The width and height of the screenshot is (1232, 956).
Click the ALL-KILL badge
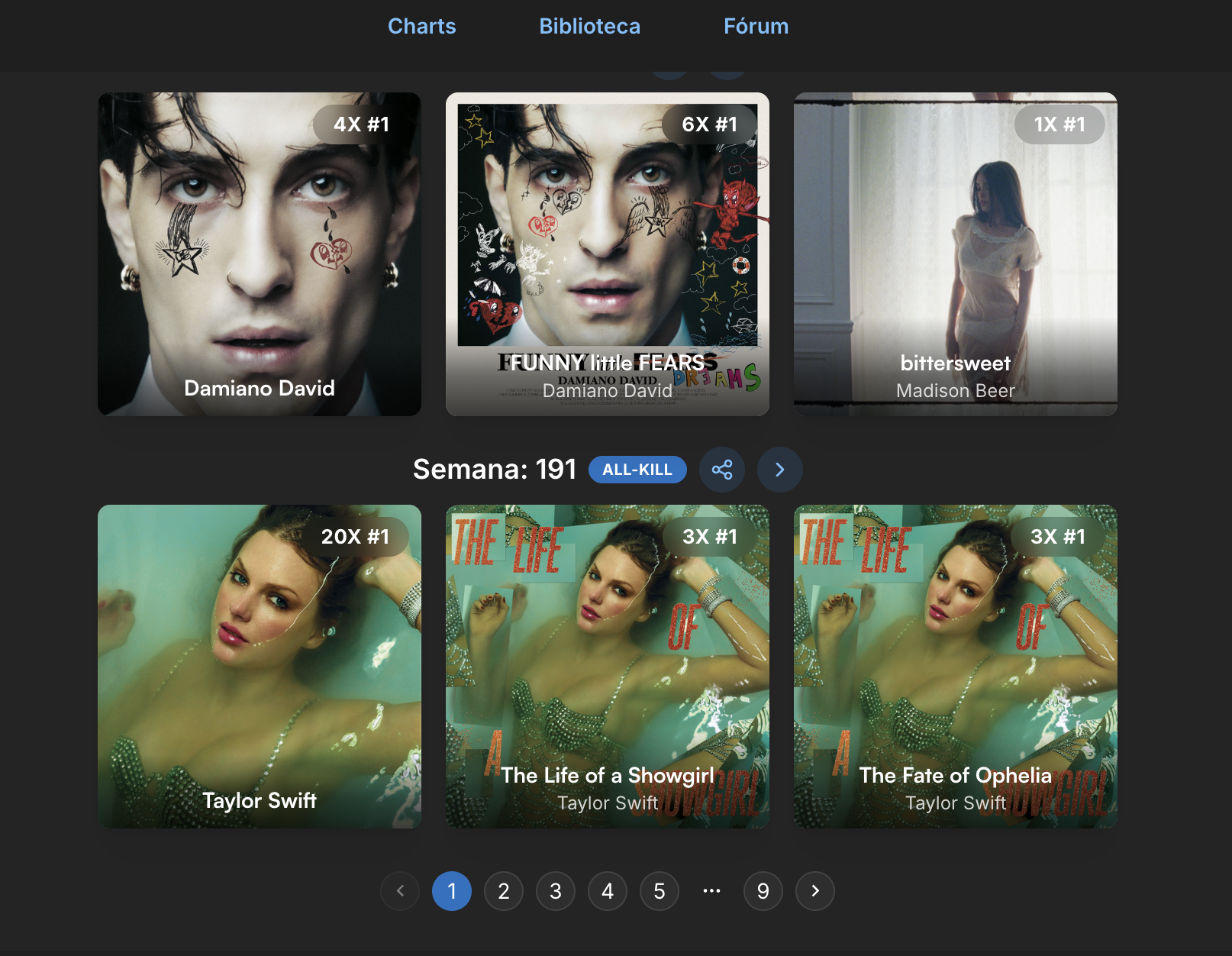(x=637, y=470)
